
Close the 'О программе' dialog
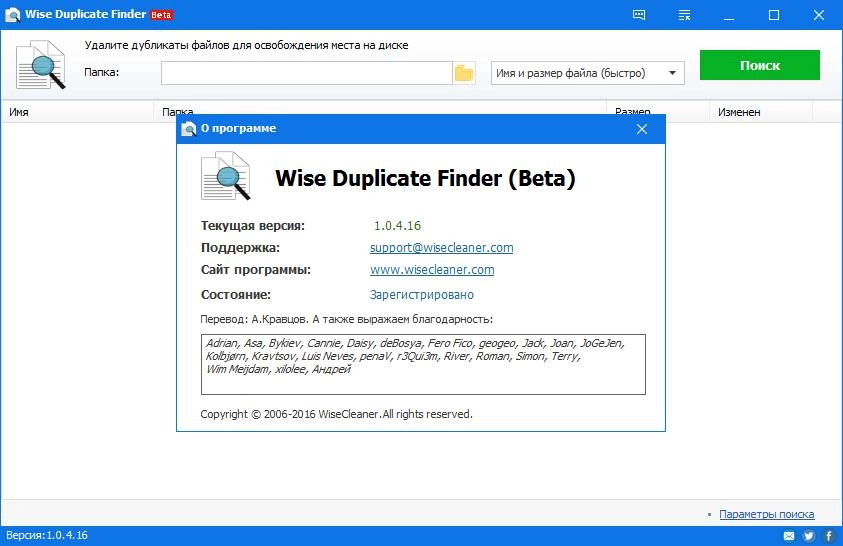point(642,129)
